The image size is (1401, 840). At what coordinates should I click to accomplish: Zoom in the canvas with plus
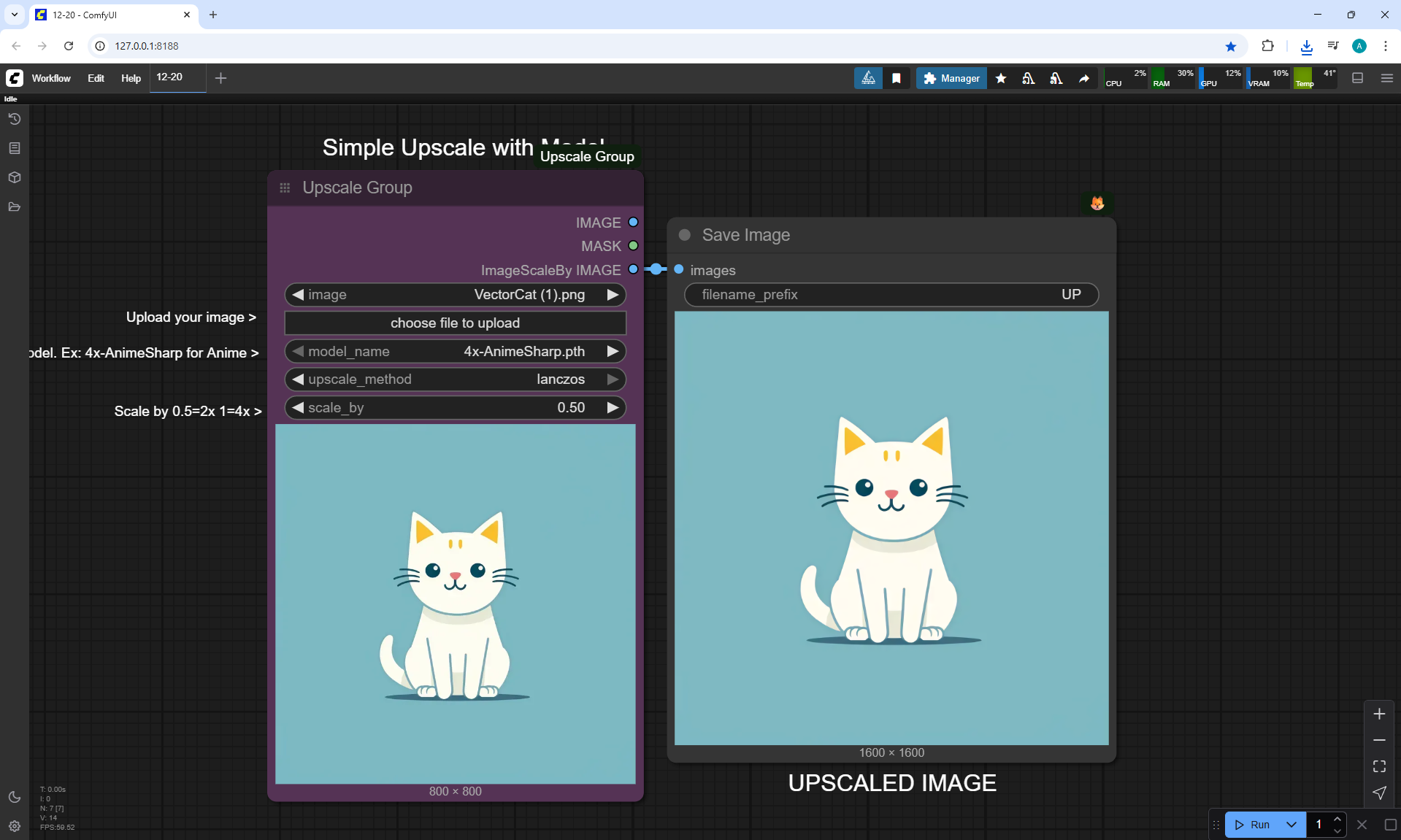coord(1379,714)
